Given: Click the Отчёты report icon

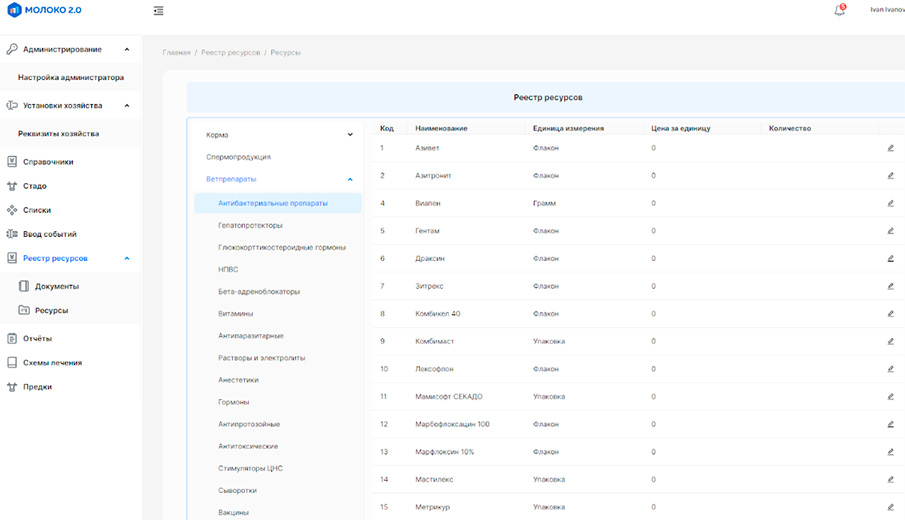Looking at the screenshot, I should click(x=12, y=338).
